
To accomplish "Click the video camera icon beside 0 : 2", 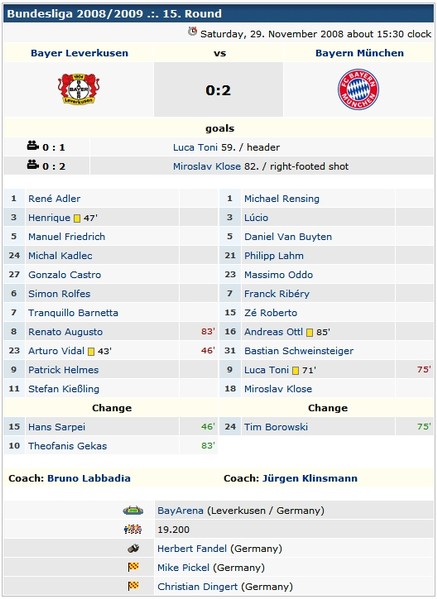I will point(33,165).
